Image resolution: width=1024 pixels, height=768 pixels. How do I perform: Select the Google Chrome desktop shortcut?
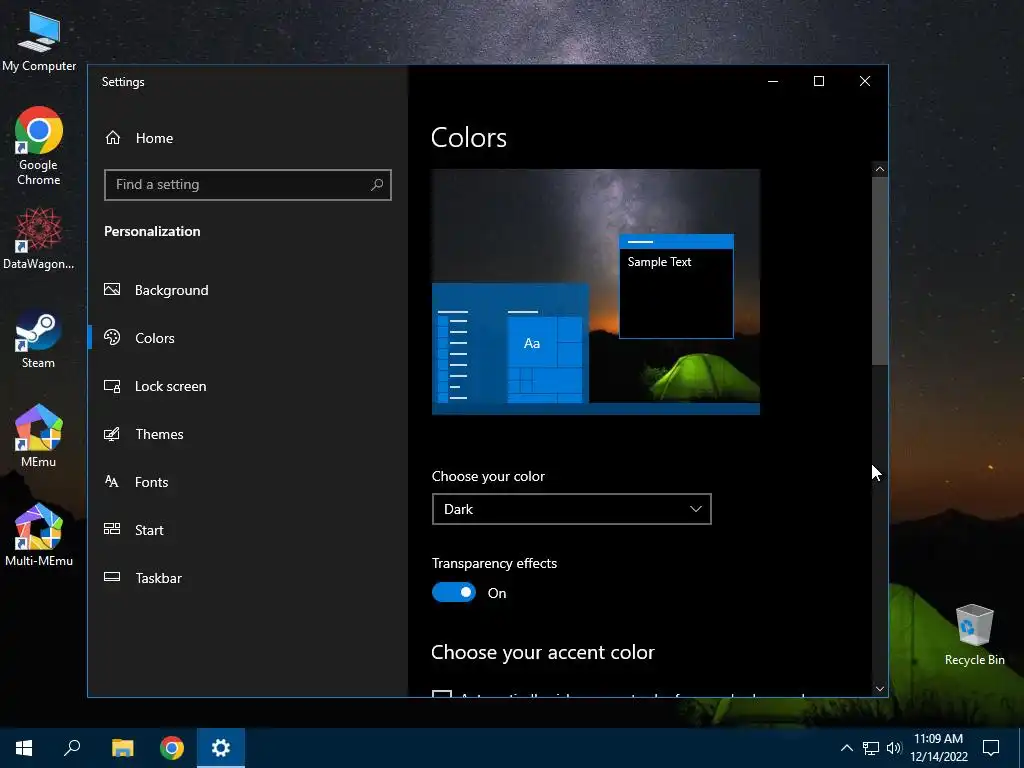coord(39,146)
